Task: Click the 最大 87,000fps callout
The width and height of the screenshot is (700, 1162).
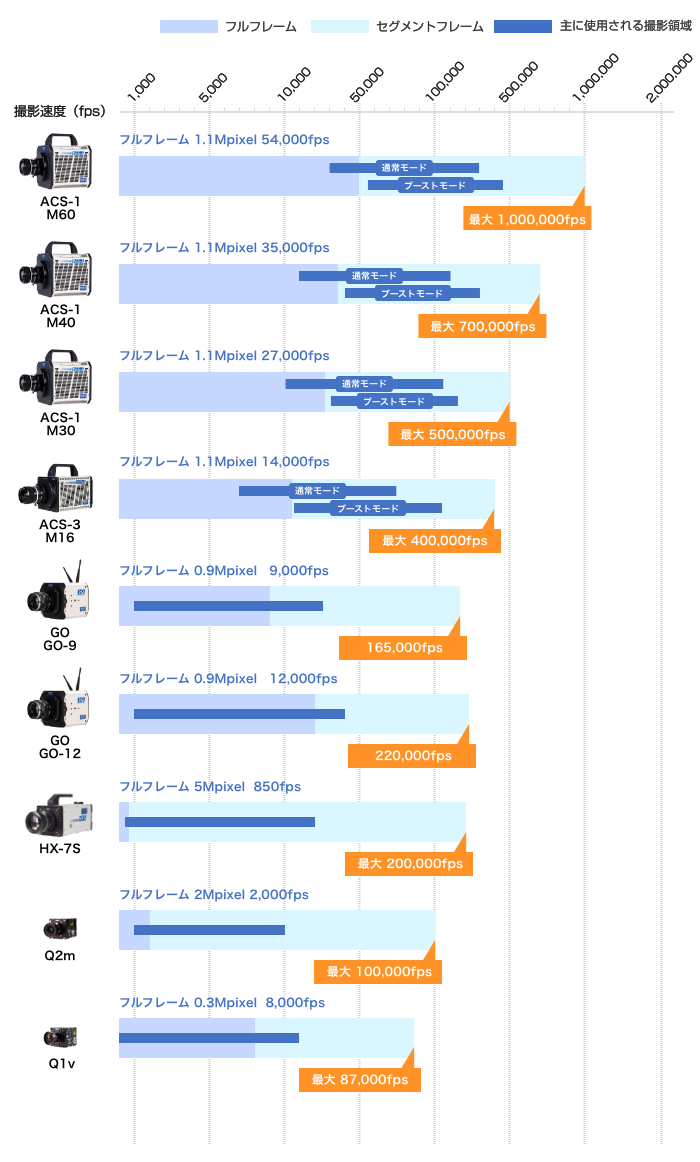Action: (x=359, y=1080)
